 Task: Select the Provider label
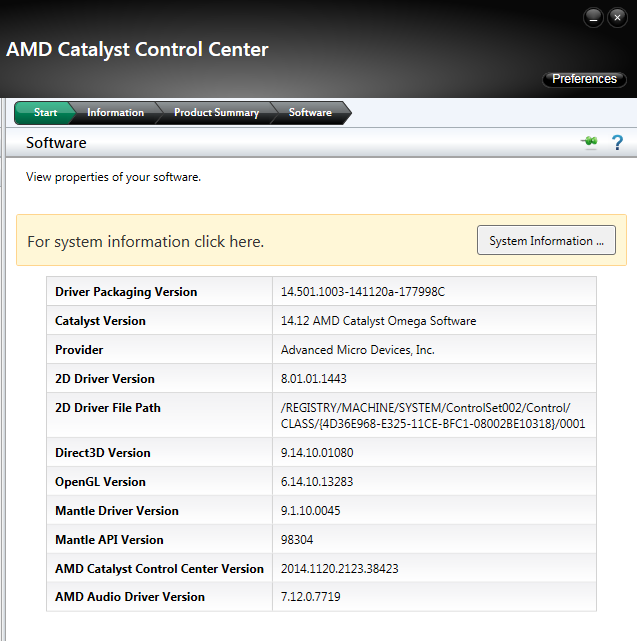(x=79, y=350)
